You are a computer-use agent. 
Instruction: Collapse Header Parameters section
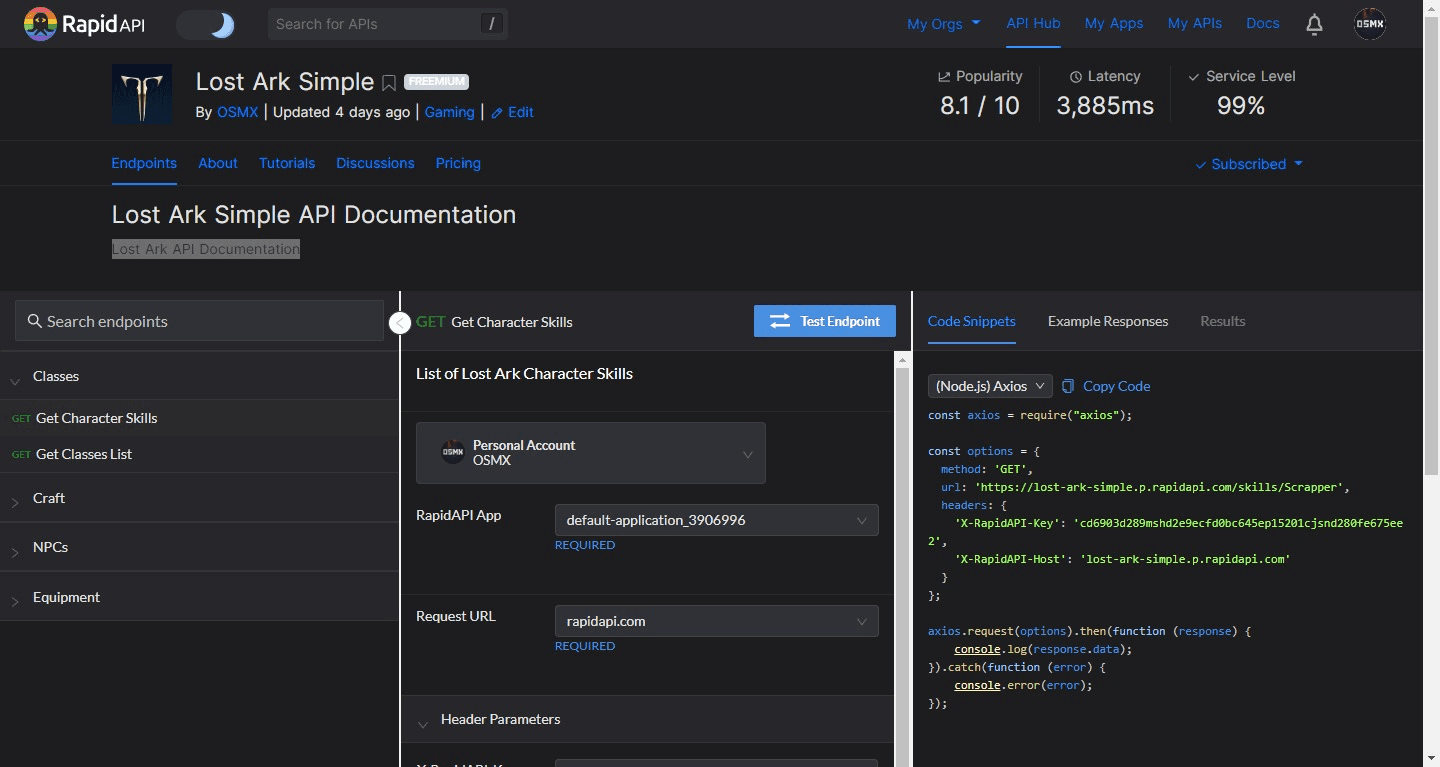[x=648, y=719]
